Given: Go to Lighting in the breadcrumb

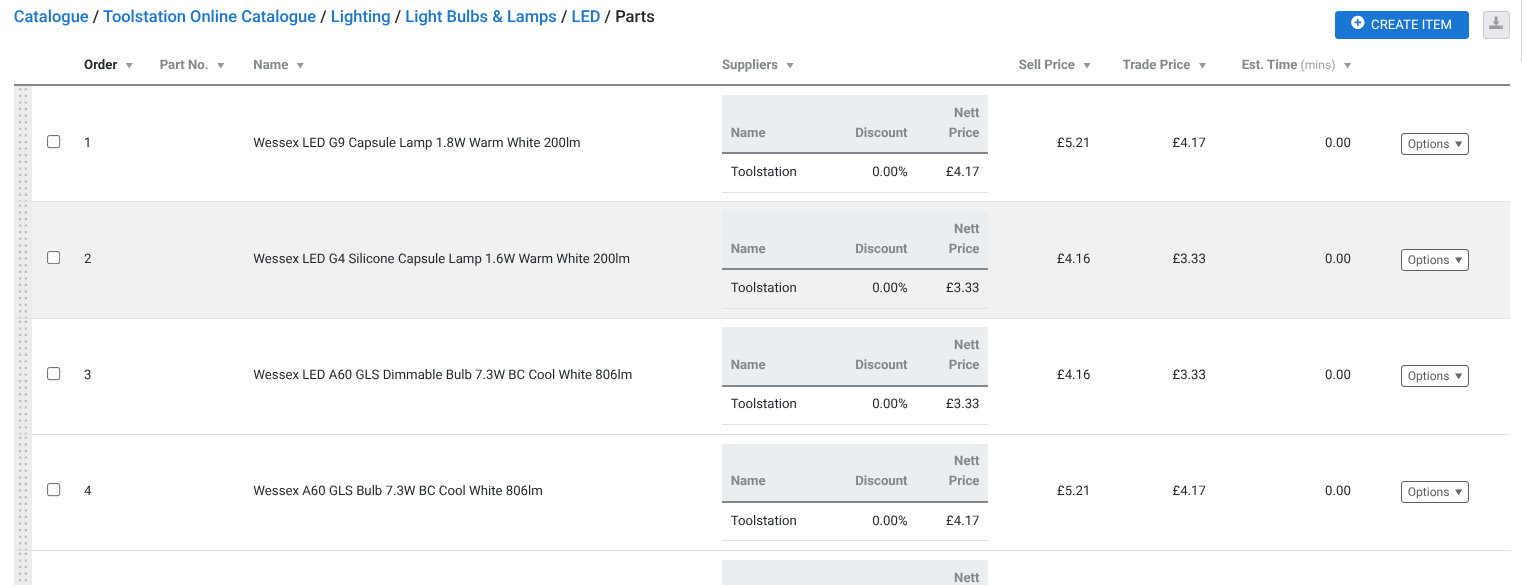Looking at the screenshot, I should 360,17.
